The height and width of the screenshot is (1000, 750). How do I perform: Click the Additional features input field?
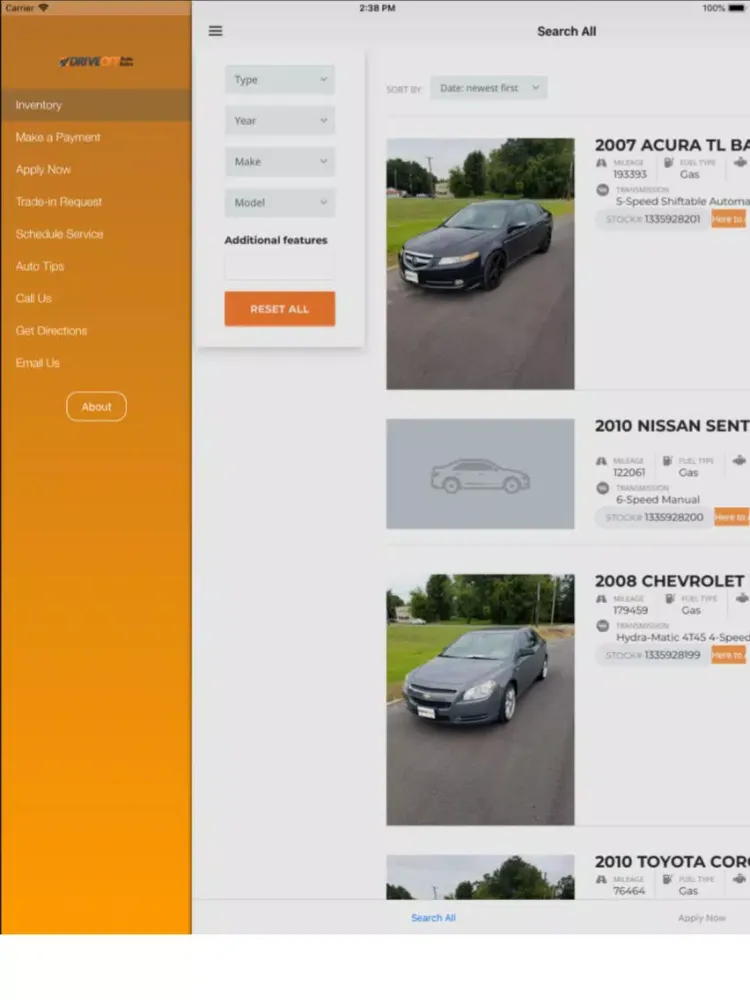[279, 267]
